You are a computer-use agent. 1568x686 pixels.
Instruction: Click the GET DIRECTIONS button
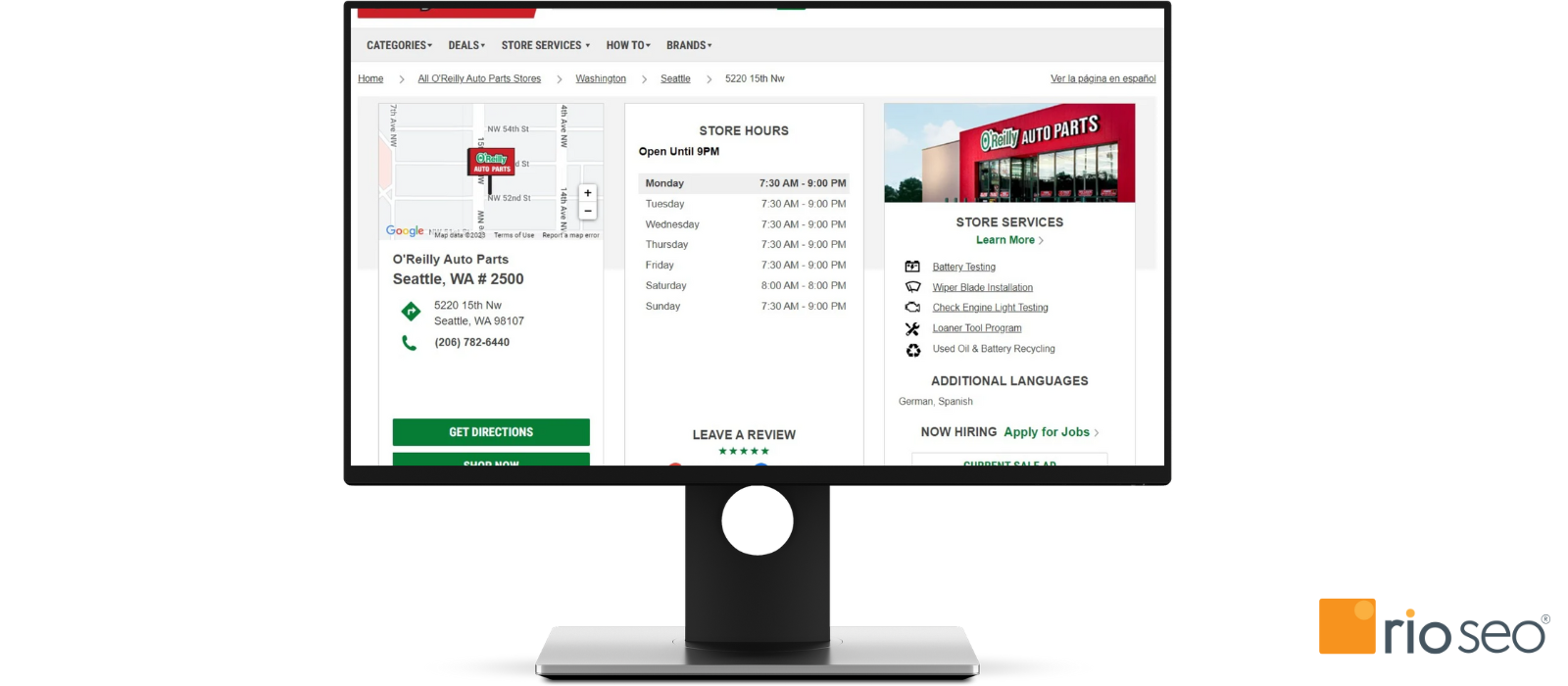(491, 432)
